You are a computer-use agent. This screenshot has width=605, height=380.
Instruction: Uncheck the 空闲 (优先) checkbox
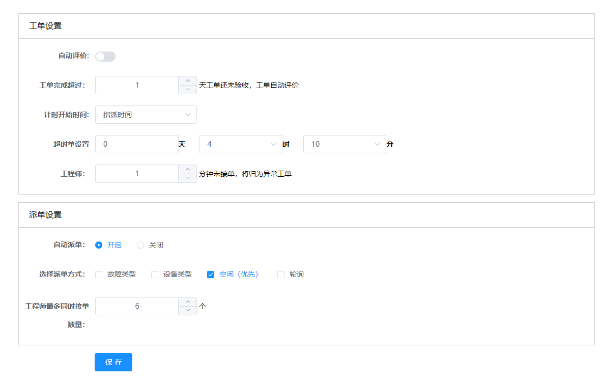click(211, 274)
